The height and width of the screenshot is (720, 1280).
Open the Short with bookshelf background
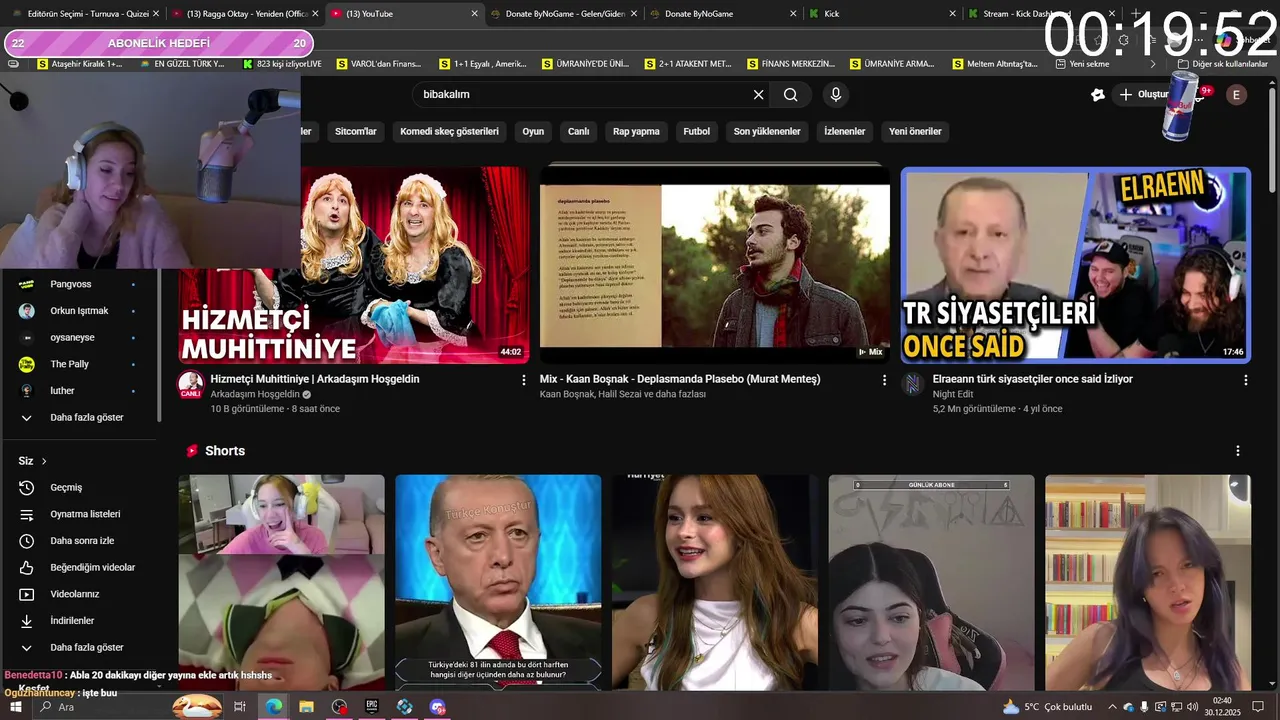[1148, 582]
